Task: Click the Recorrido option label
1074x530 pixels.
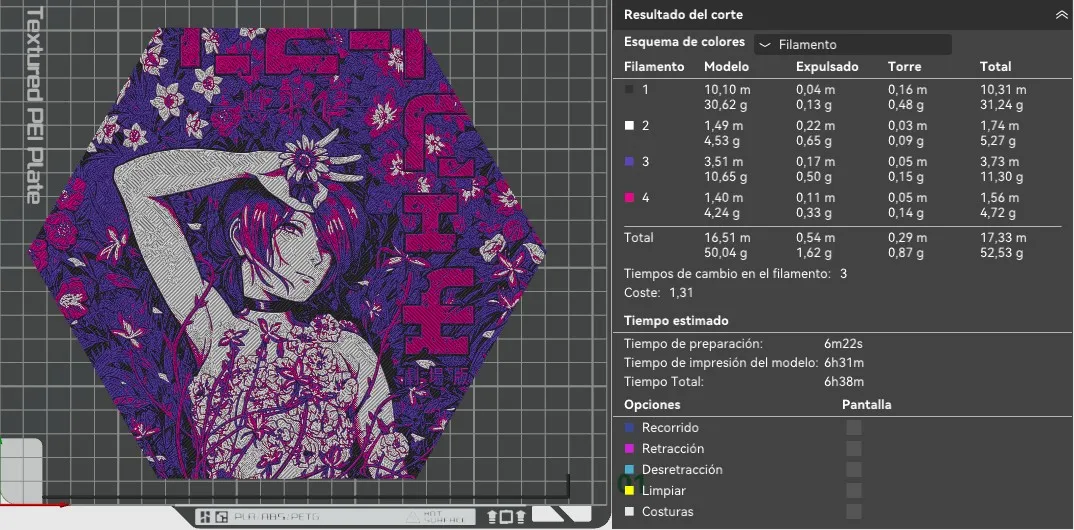Action: [x=670, y=428]
